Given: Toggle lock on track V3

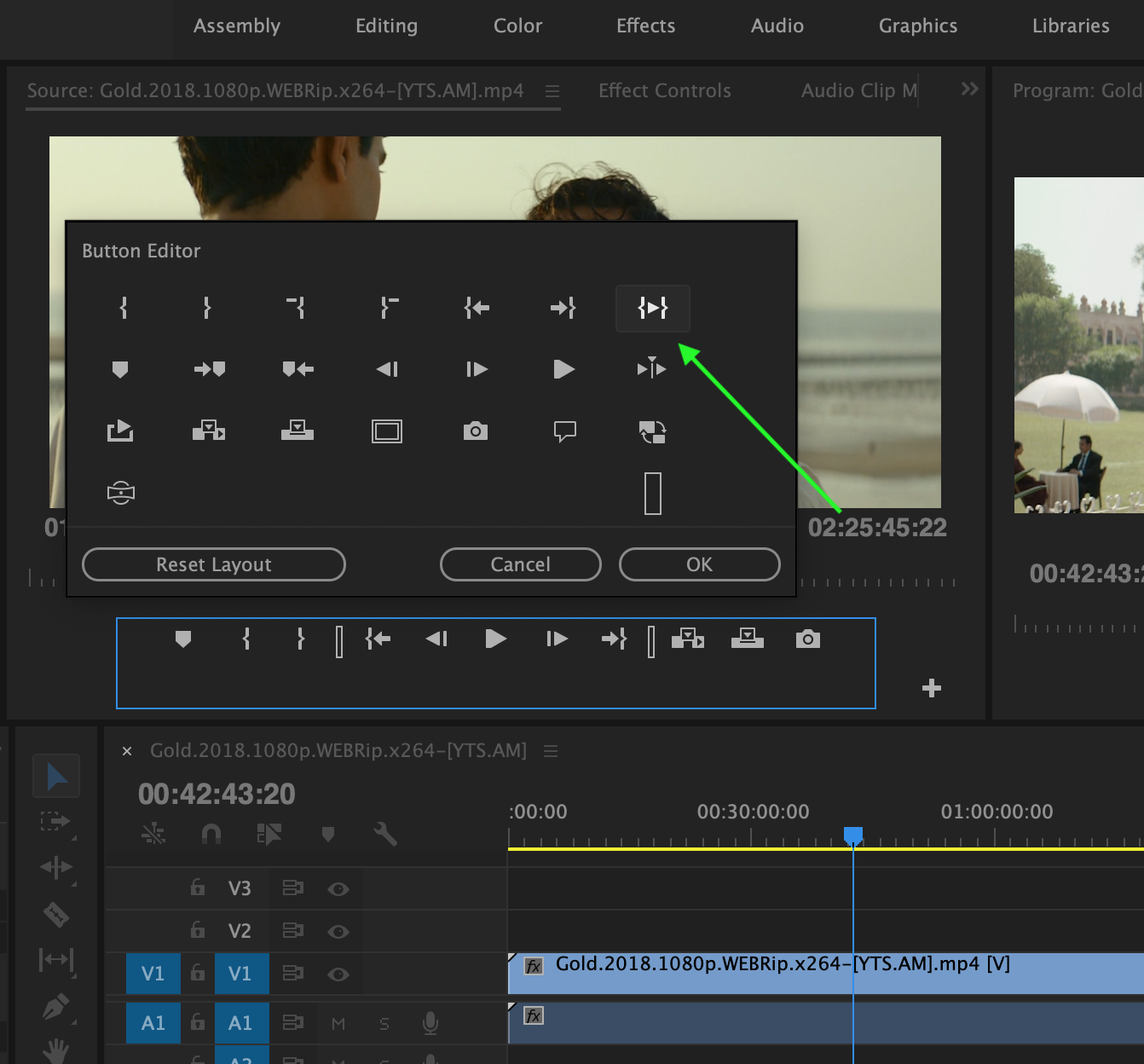Looking at the screenshot, I should tap(198, 888).
